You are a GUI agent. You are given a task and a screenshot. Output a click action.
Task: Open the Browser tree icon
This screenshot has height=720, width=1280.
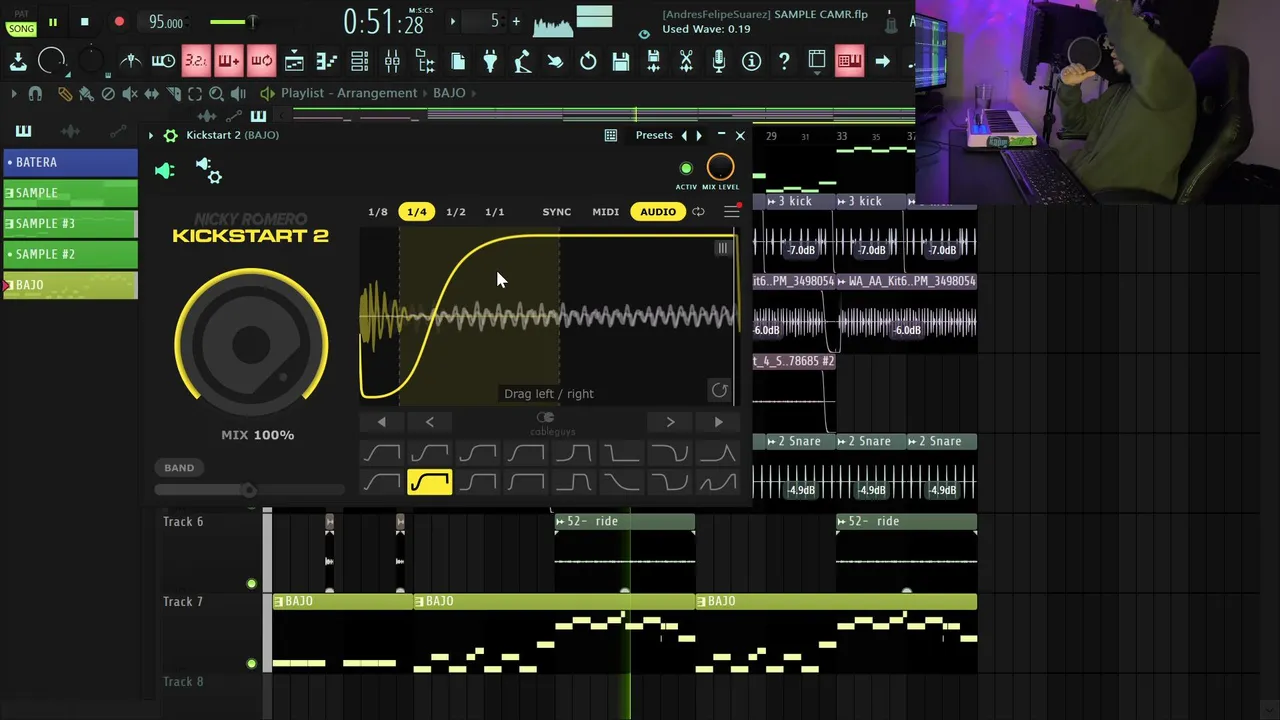[x=425, y=61]
